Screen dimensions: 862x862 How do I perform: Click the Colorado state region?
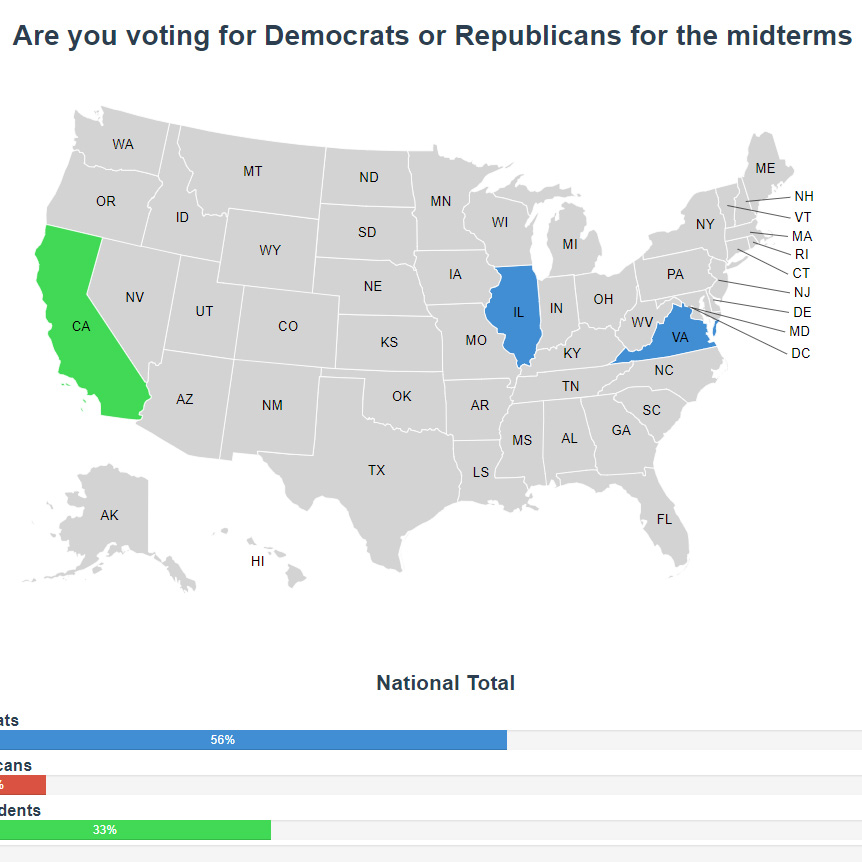click(288, 326)
